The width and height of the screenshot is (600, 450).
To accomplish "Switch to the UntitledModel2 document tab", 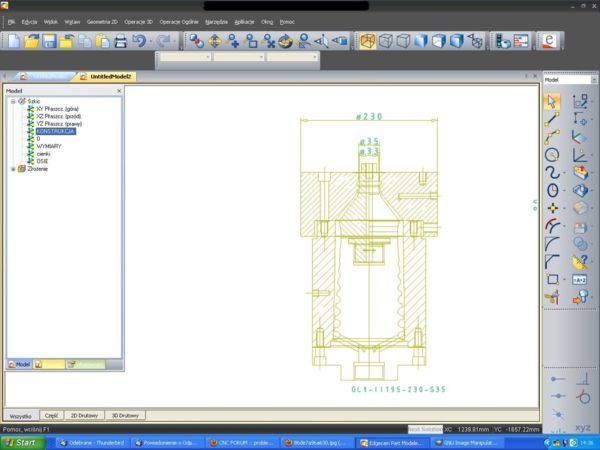I will pos(106,77).
